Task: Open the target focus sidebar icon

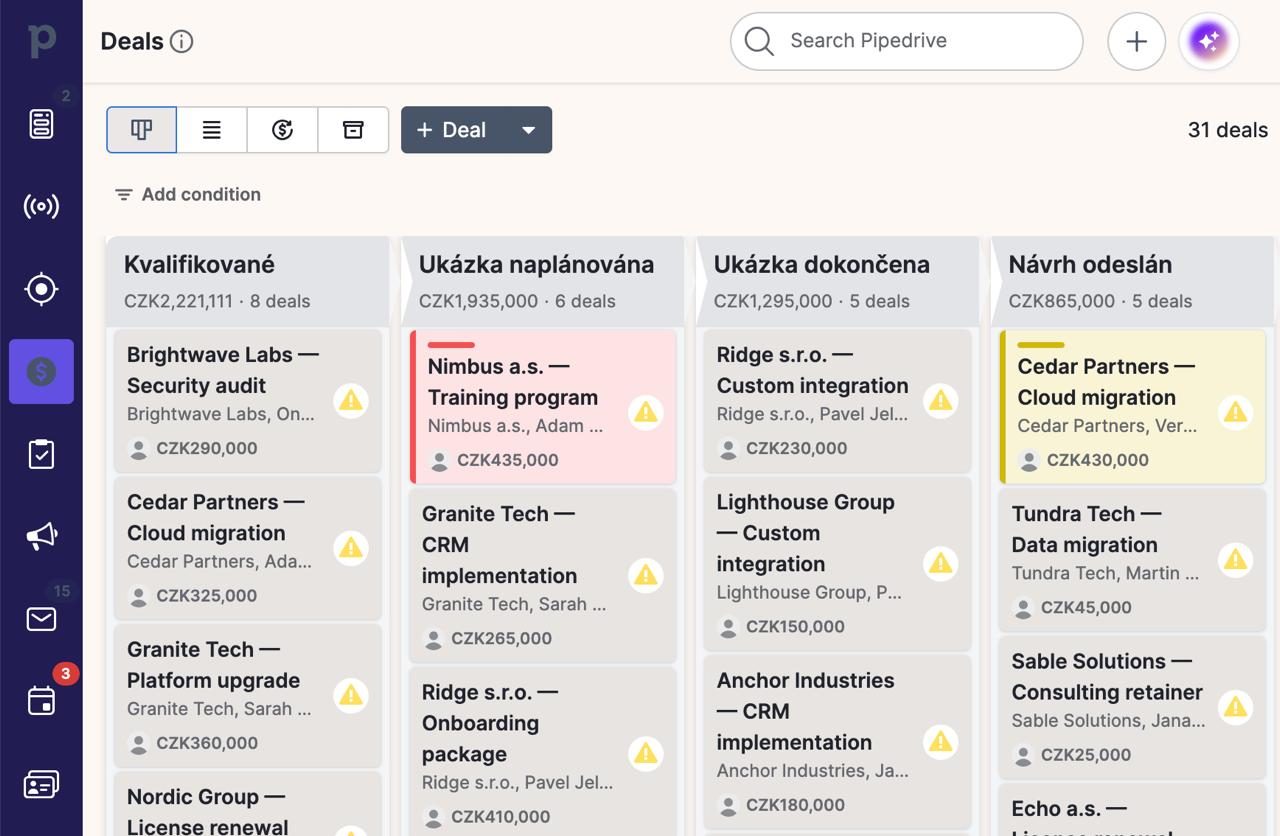Action: (41, 289)
